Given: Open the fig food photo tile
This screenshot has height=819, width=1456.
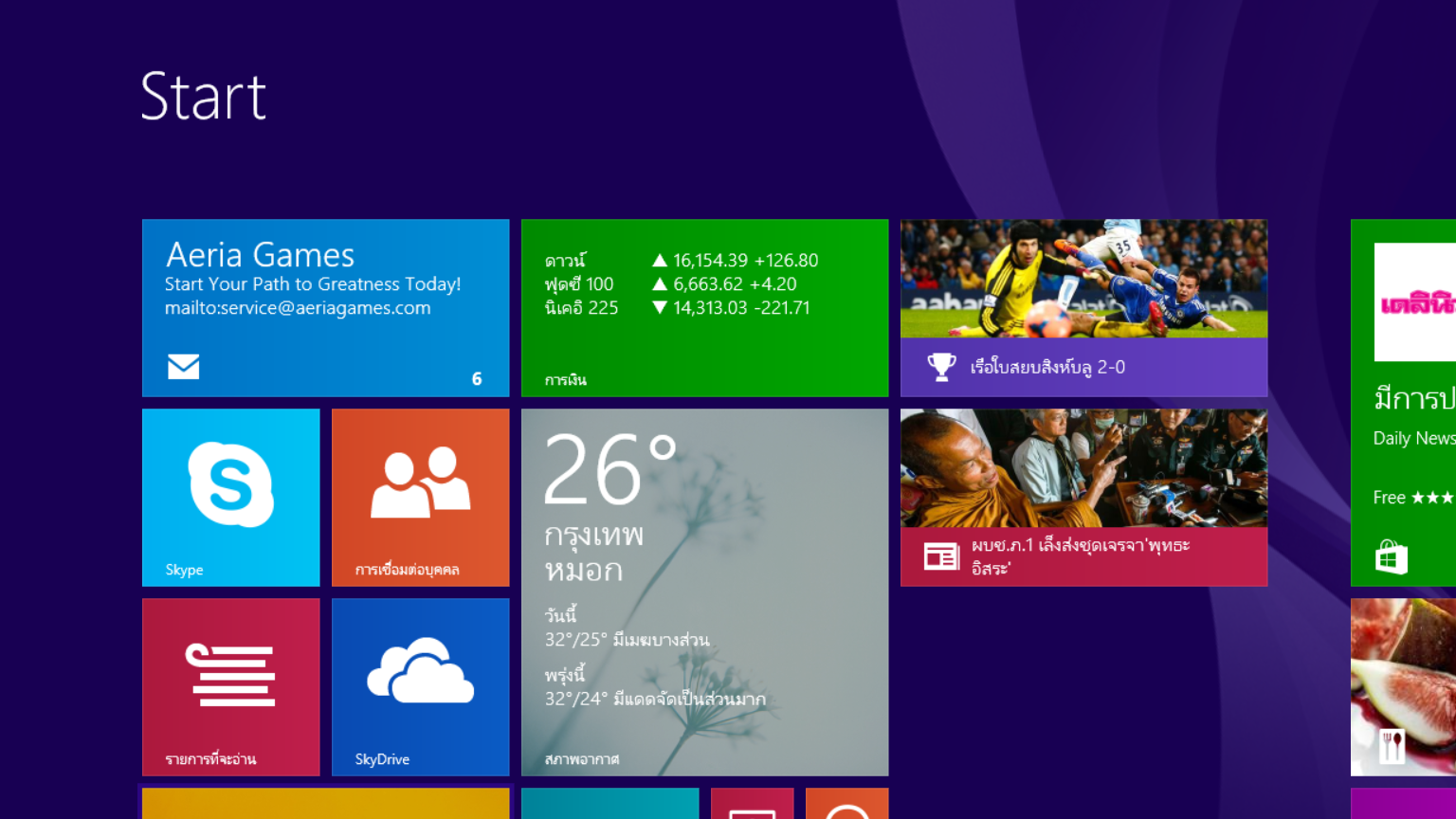Looking at the screenshot, I should (x=1403, y=687).
